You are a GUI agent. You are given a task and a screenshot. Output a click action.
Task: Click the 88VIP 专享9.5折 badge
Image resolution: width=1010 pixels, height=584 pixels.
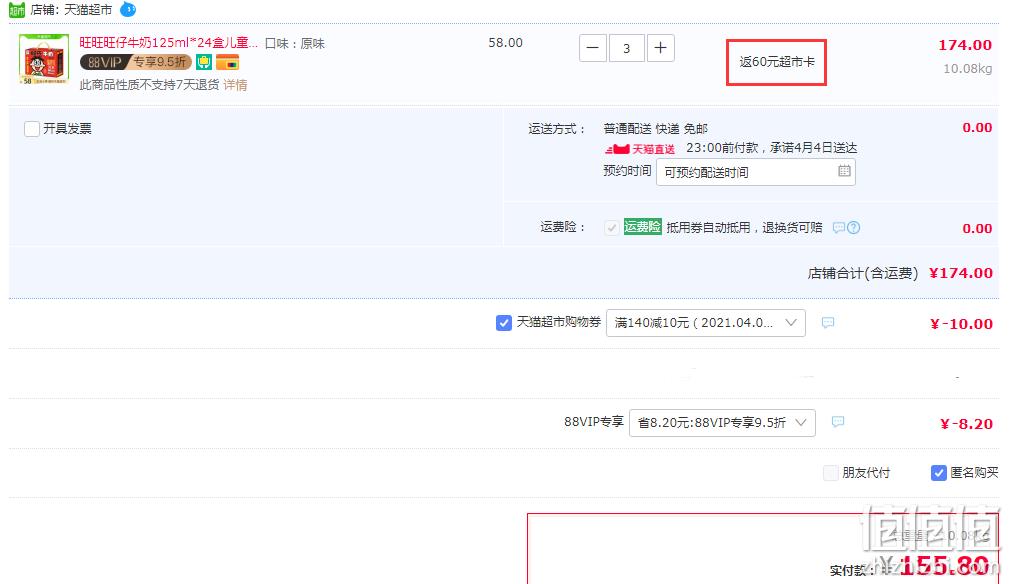135,62
